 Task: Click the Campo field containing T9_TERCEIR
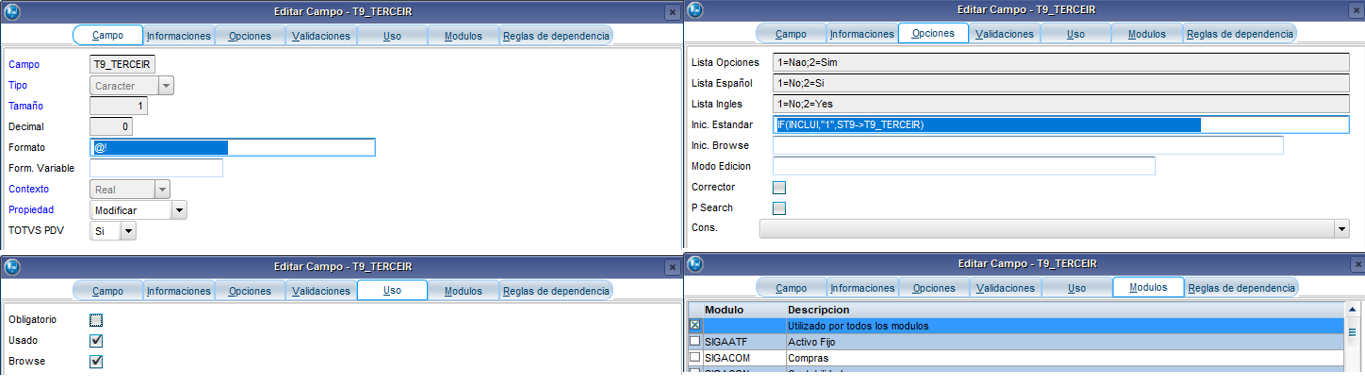pos(122,65)
